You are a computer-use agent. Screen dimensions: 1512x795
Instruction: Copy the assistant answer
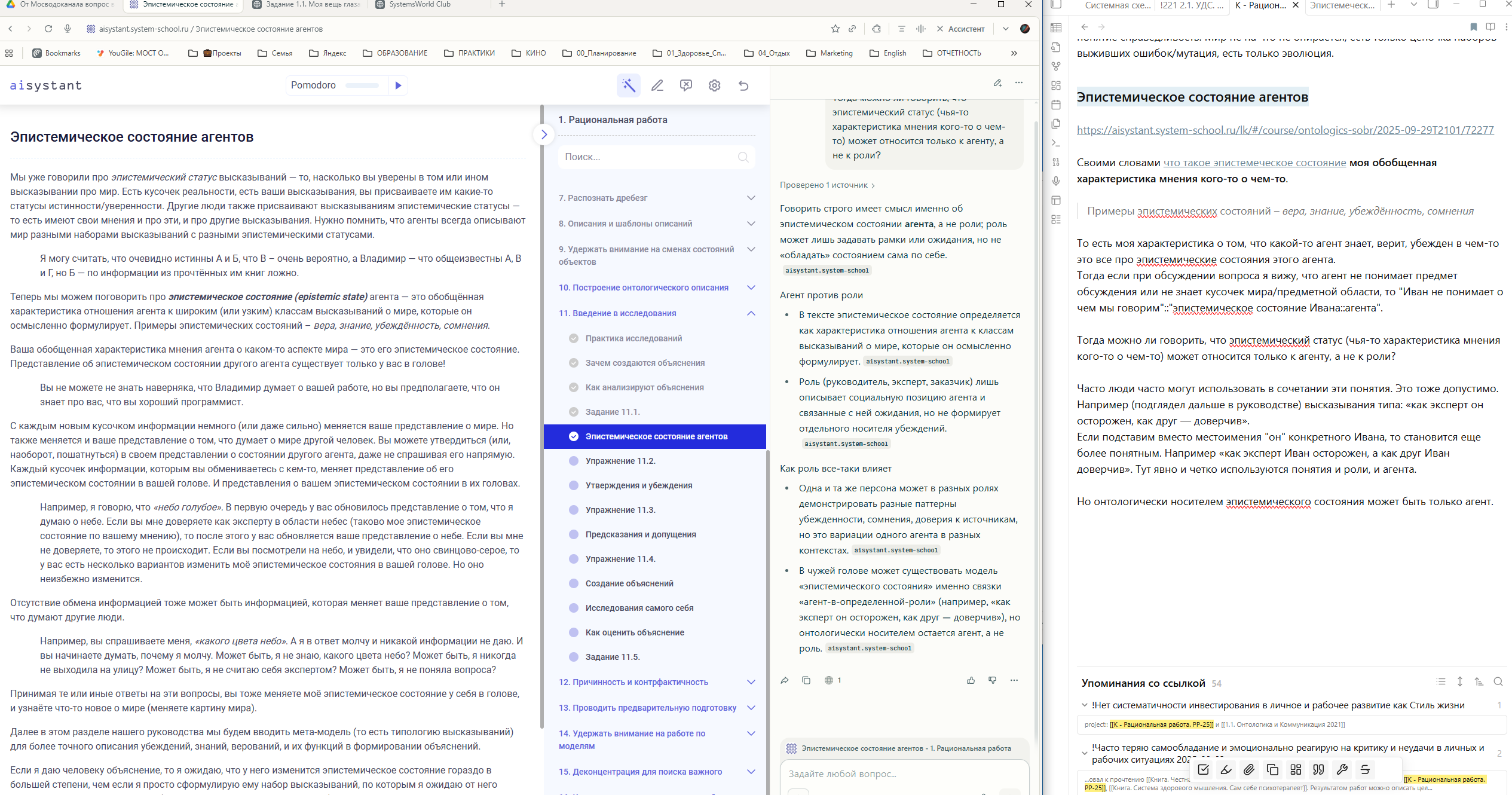pos(806,680)
